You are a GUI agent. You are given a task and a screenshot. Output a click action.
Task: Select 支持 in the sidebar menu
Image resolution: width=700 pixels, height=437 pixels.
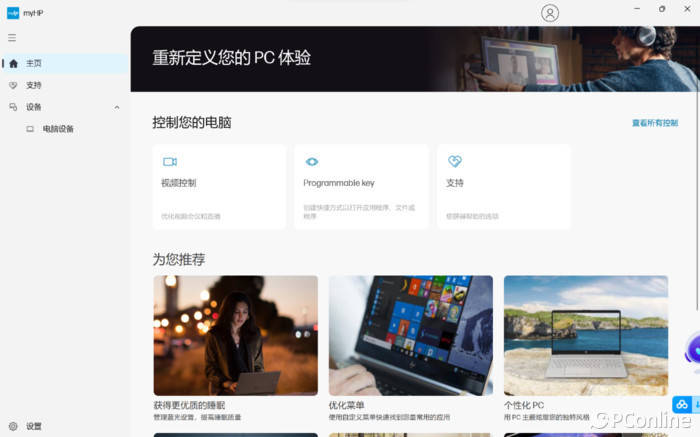pyautogui.click(x=34, y=85)
